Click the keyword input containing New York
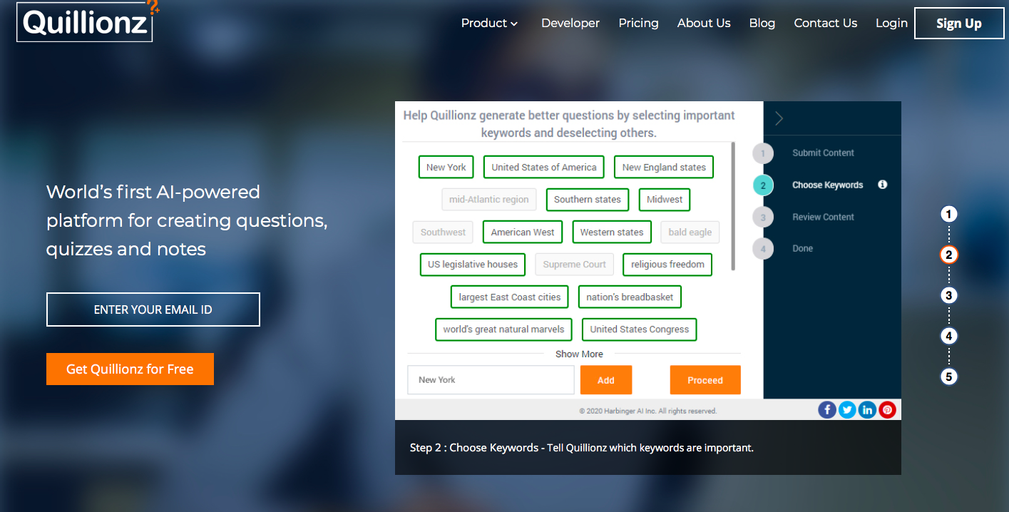Screen dimensions: 1009x512 490,380
